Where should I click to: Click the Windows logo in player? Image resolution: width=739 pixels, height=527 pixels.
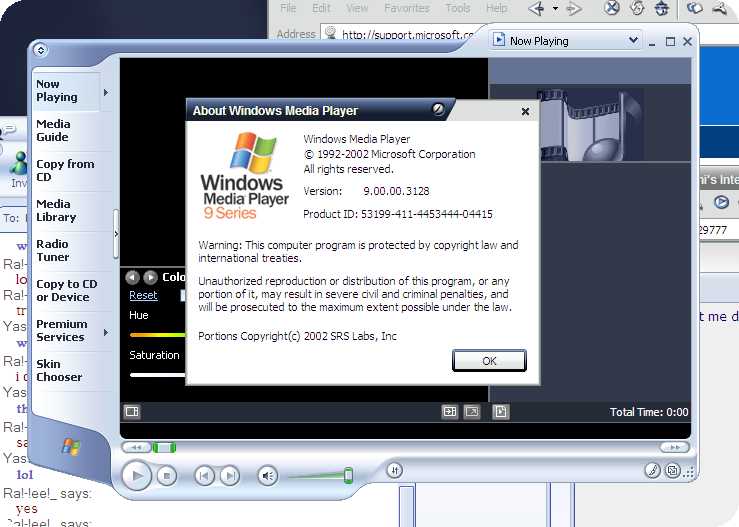click(71, 446)
